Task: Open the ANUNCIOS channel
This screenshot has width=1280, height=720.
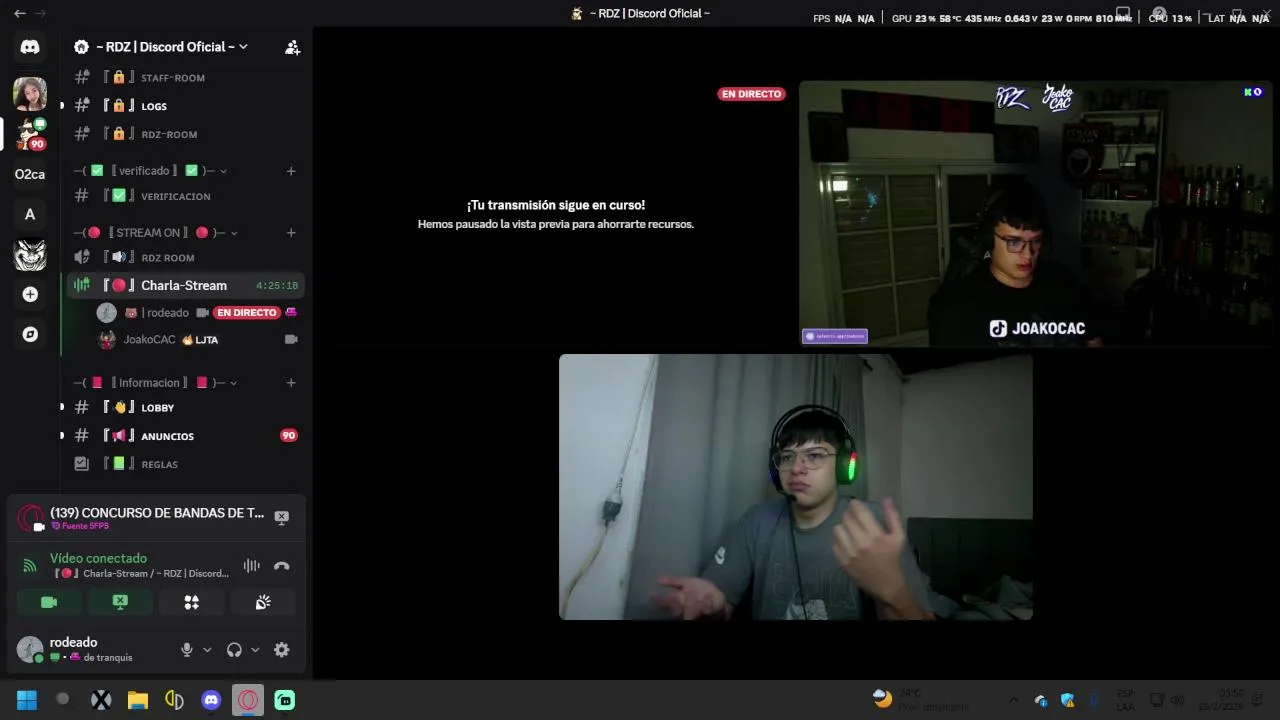Action: 186,436
